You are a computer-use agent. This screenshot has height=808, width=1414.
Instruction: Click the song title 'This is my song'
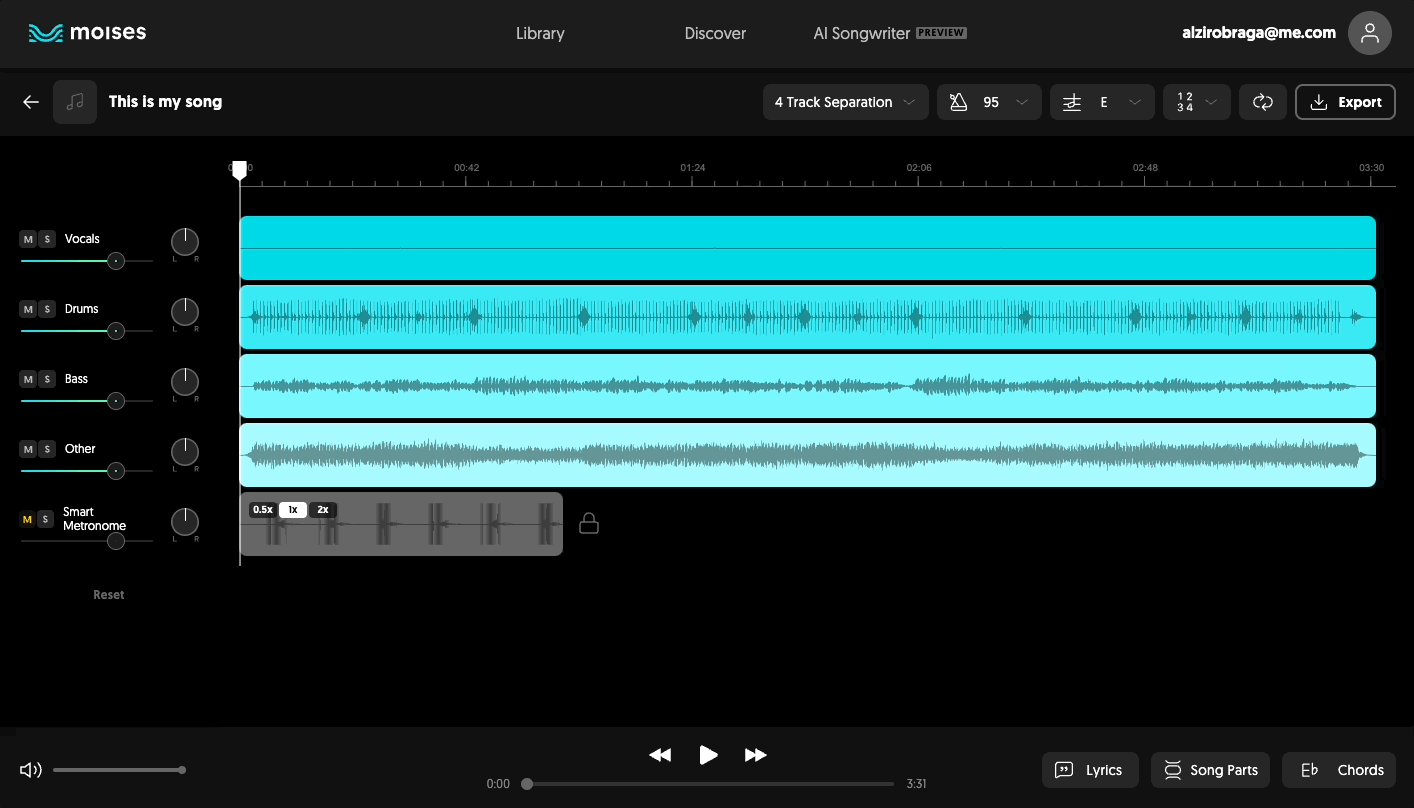165,102
